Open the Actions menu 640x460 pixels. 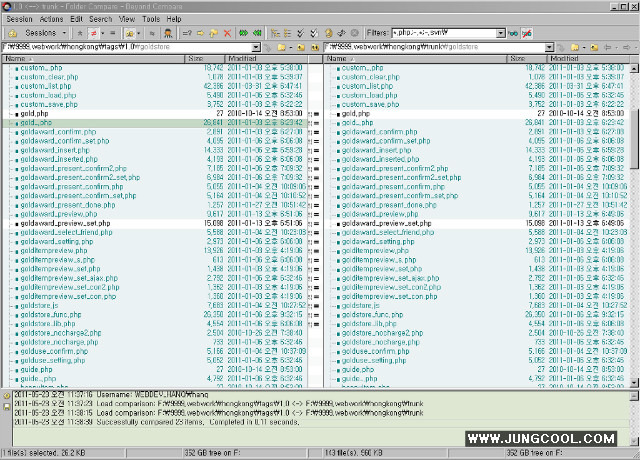[51, 19]
